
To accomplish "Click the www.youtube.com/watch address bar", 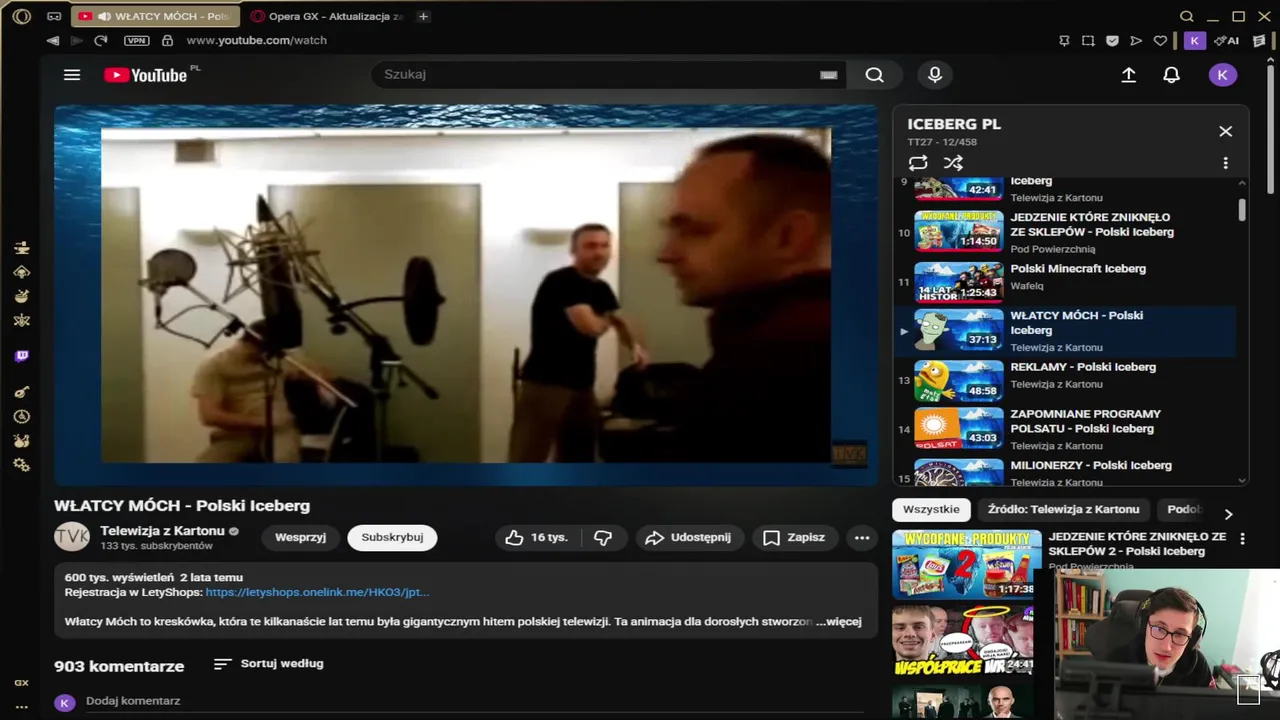I will tap(256, 40).
